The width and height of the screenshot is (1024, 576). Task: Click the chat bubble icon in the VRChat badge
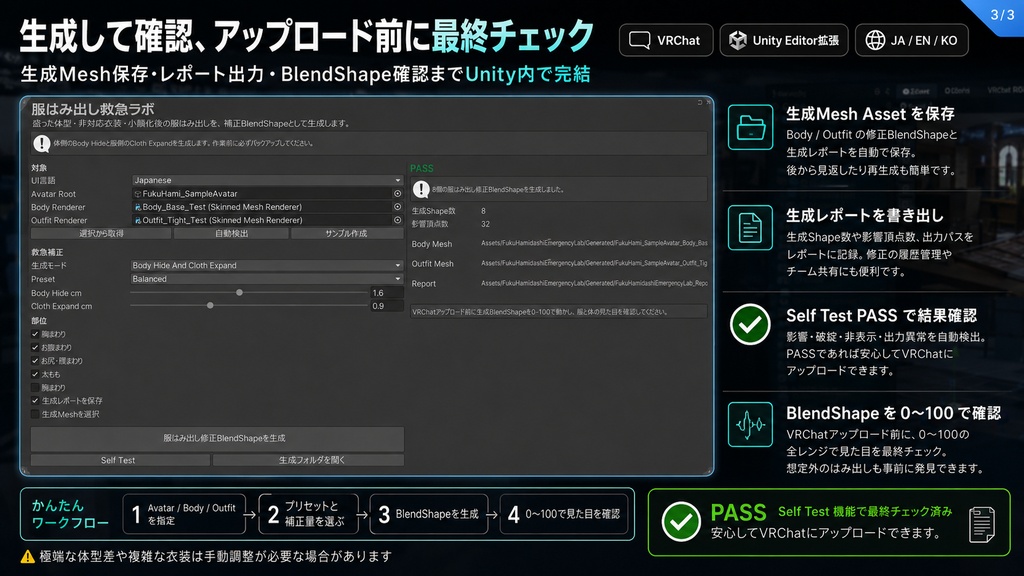pyautogui.click(x=639, y=40)
